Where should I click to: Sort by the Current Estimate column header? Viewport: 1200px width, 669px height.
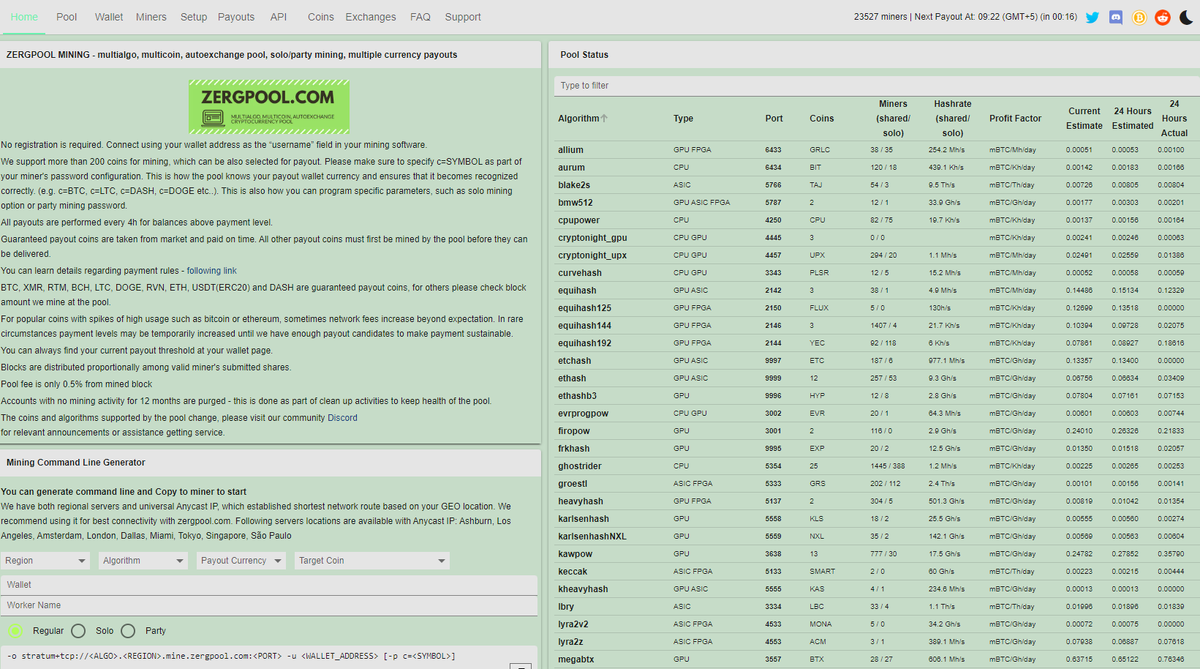pyautogui.click(x=1084, y=118)
